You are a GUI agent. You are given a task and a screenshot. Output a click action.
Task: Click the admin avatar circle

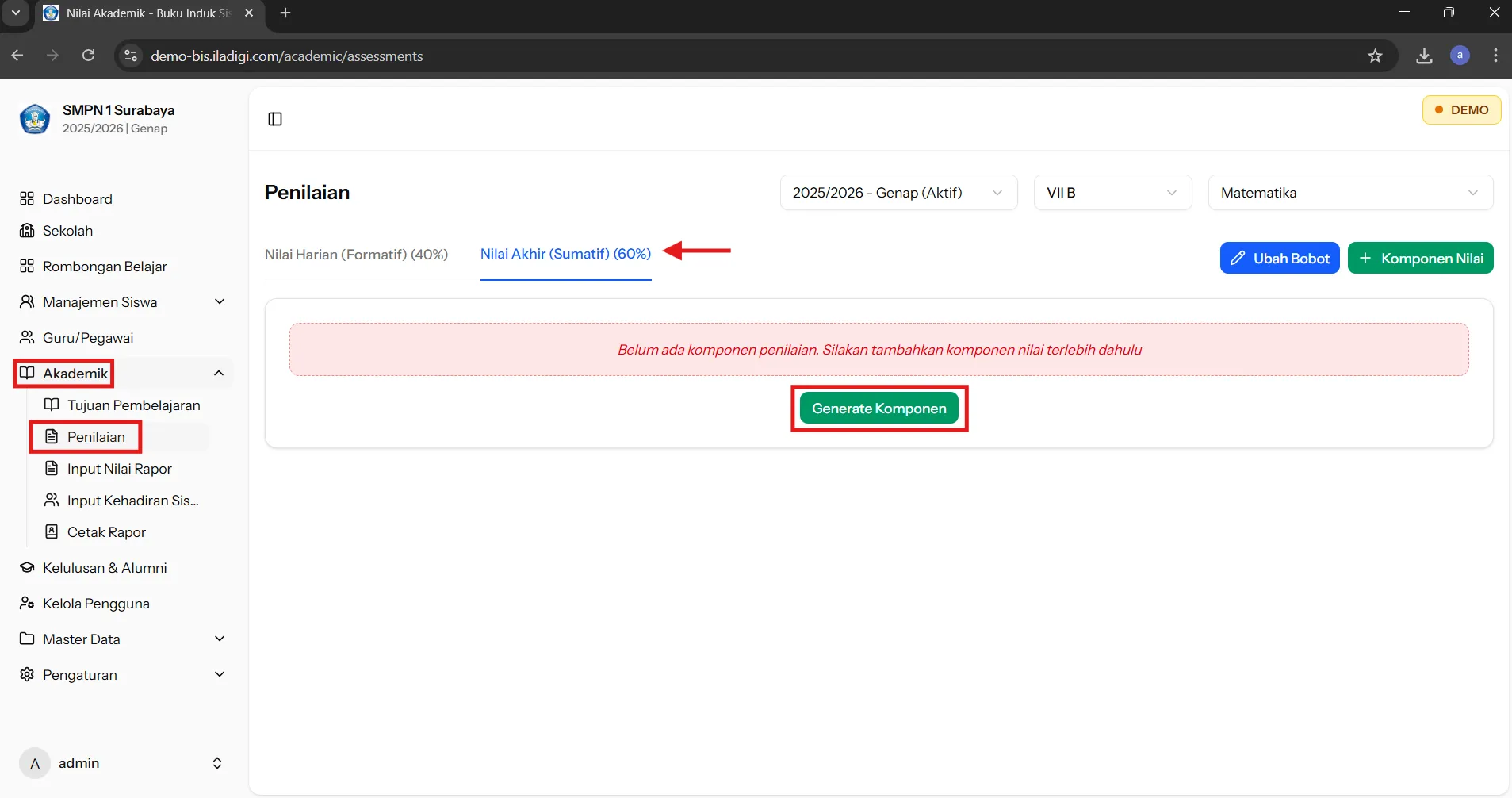(x=35, y=763)
